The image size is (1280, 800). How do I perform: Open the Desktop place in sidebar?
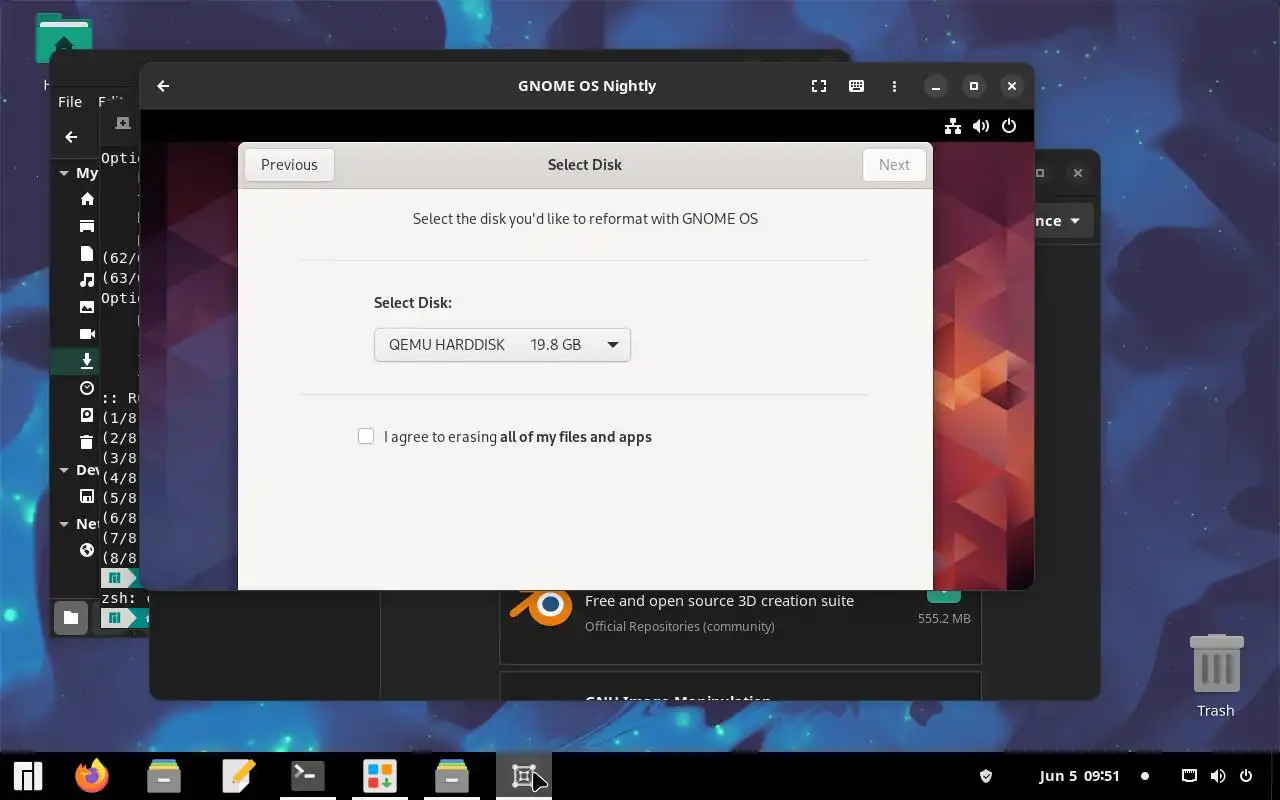(87, 226)
